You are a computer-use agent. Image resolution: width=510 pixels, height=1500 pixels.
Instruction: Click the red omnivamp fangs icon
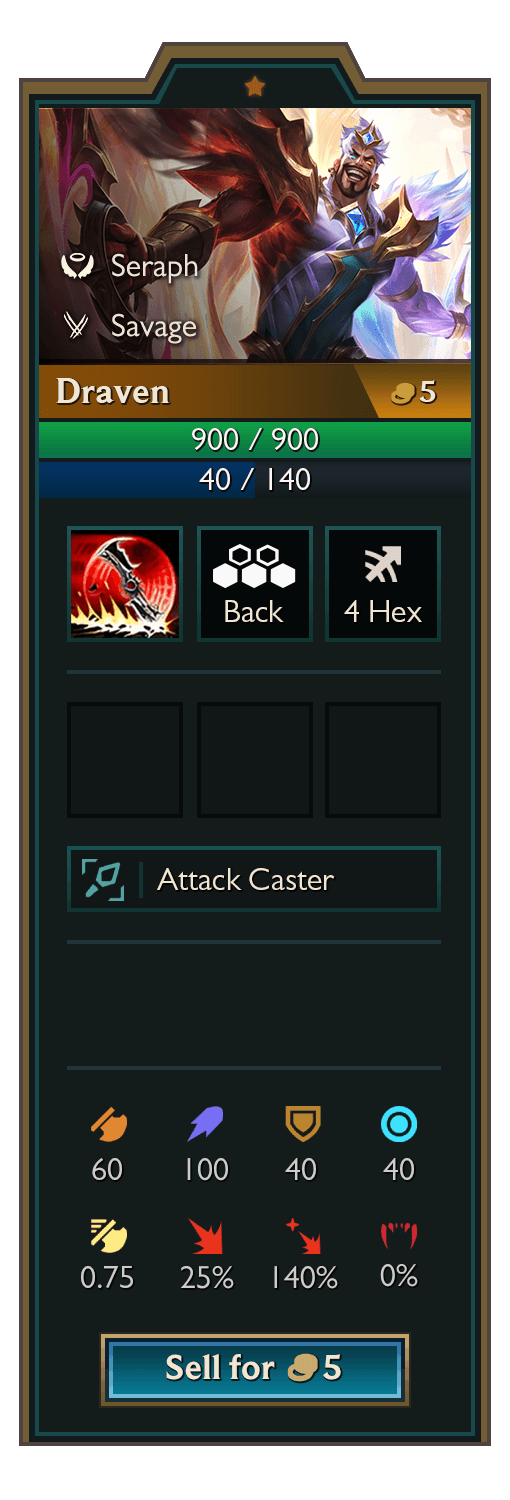click(x=399, y=1236)
